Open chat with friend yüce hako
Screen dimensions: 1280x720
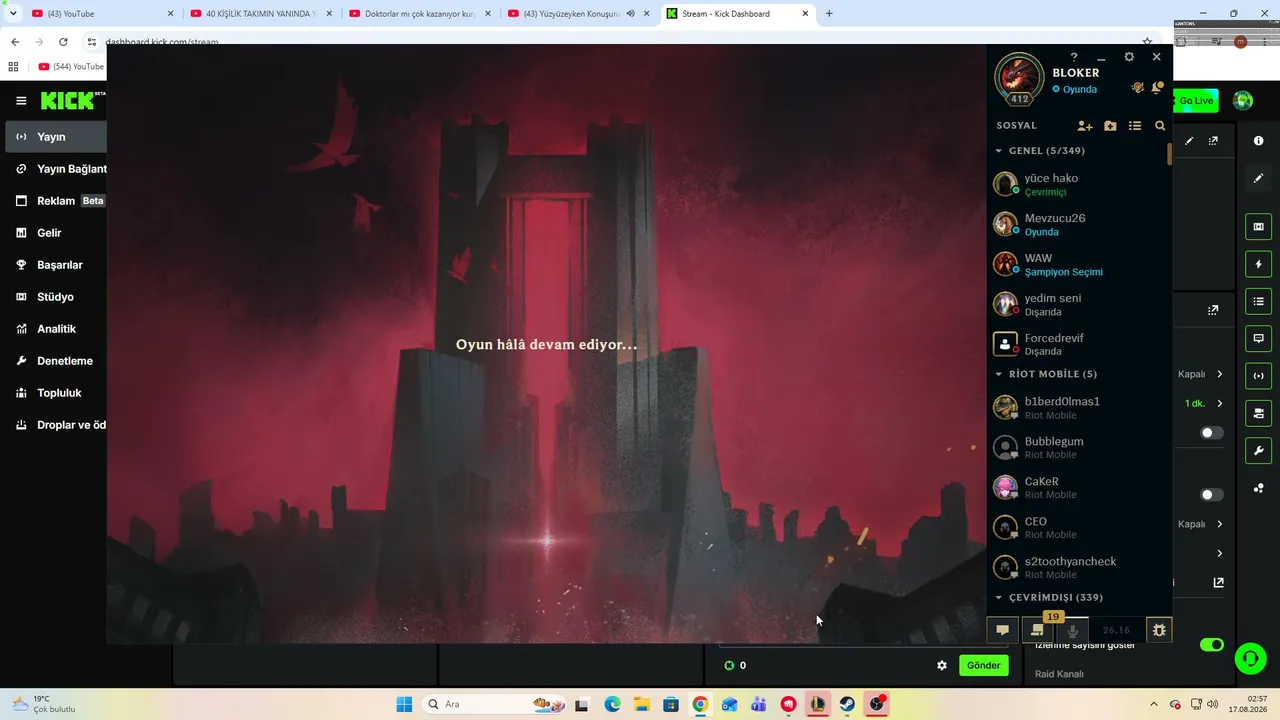click(1077, 184)
